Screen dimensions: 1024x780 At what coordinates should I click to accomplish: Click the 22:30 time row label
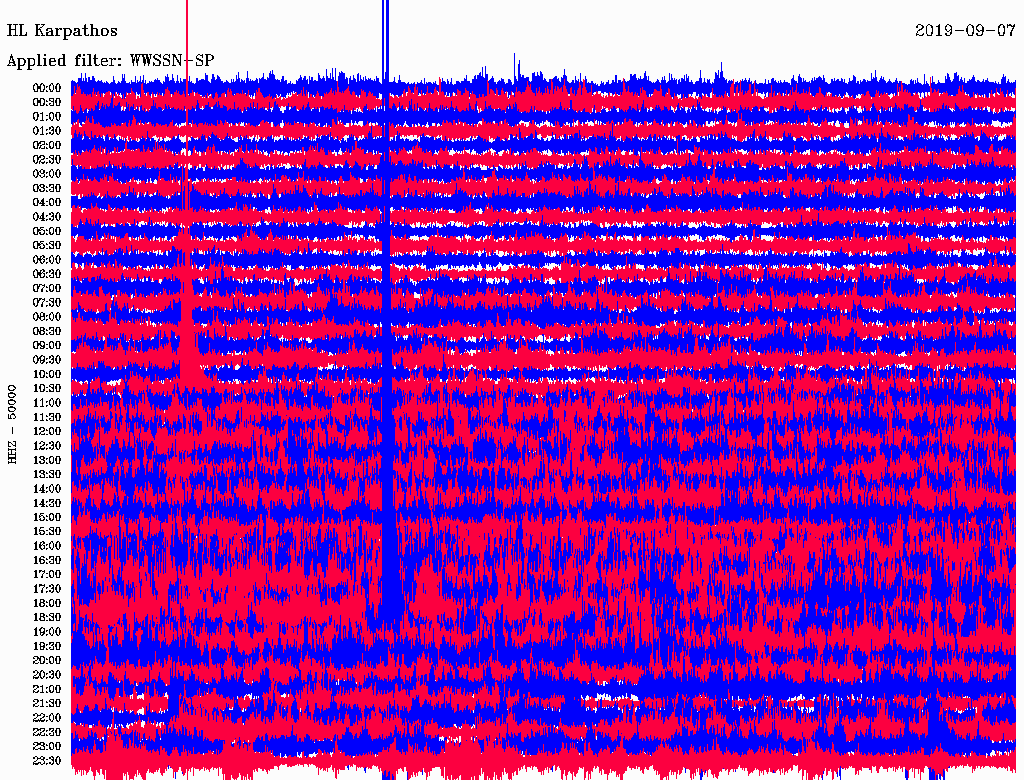pos(47,732)
